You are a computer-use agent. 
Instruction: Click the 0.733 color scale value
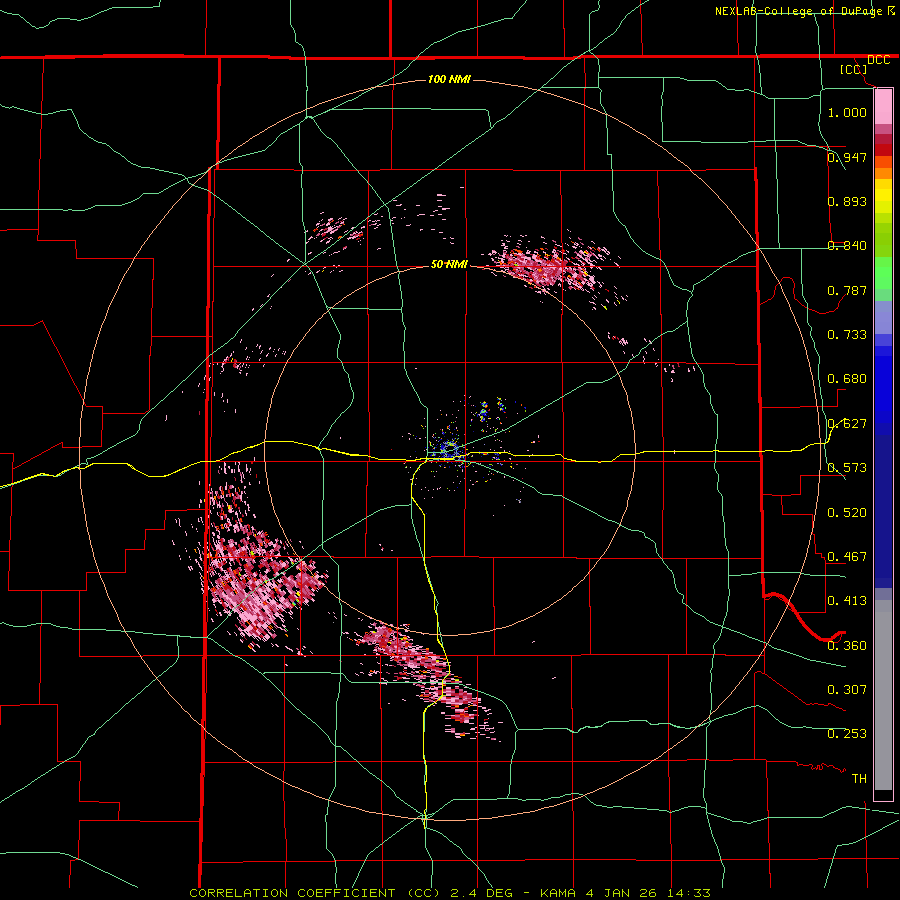[x=847, y=335]
